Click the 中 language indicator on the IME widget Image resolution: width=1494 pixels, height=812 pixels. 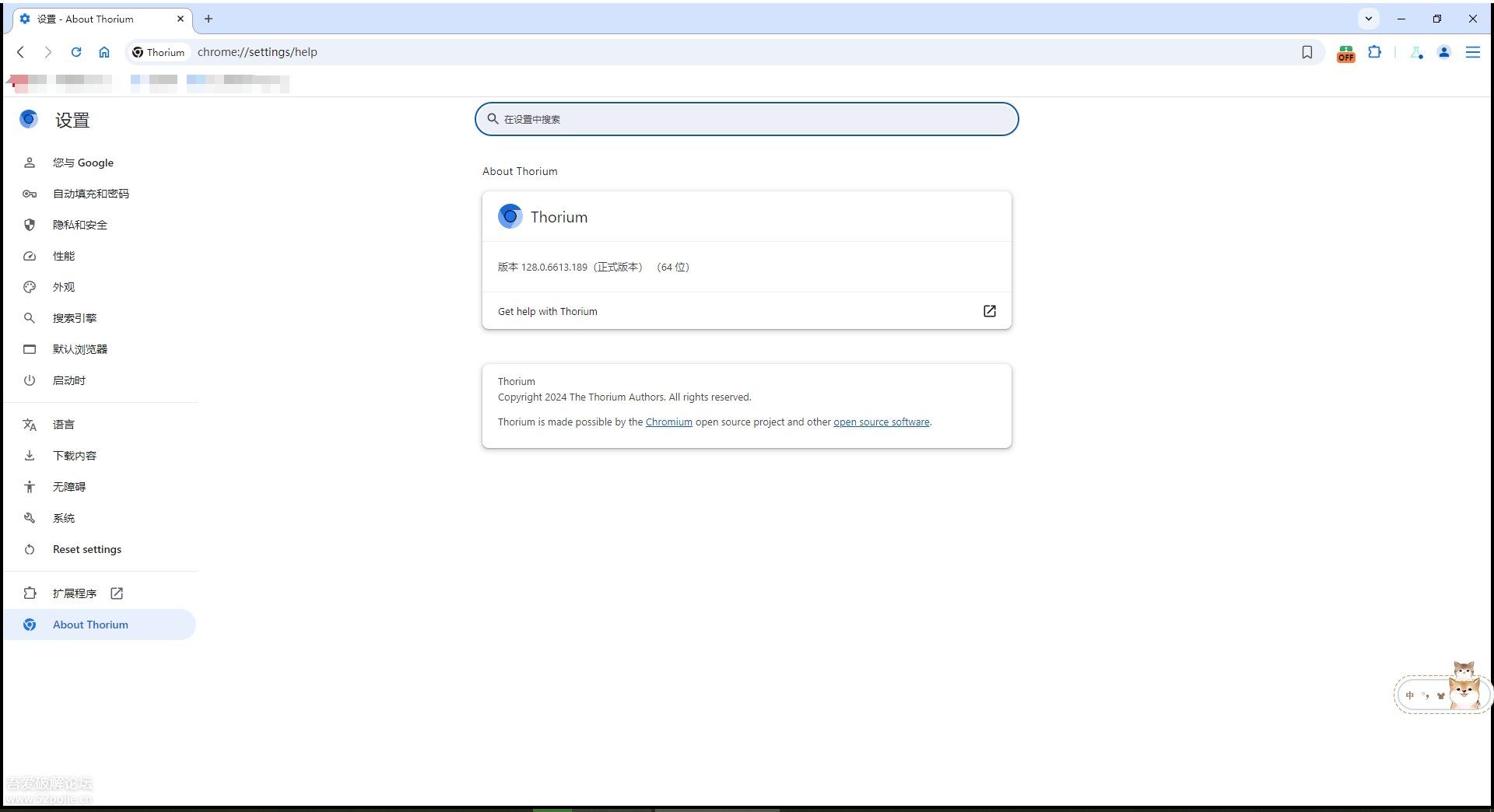(1409, 695)
